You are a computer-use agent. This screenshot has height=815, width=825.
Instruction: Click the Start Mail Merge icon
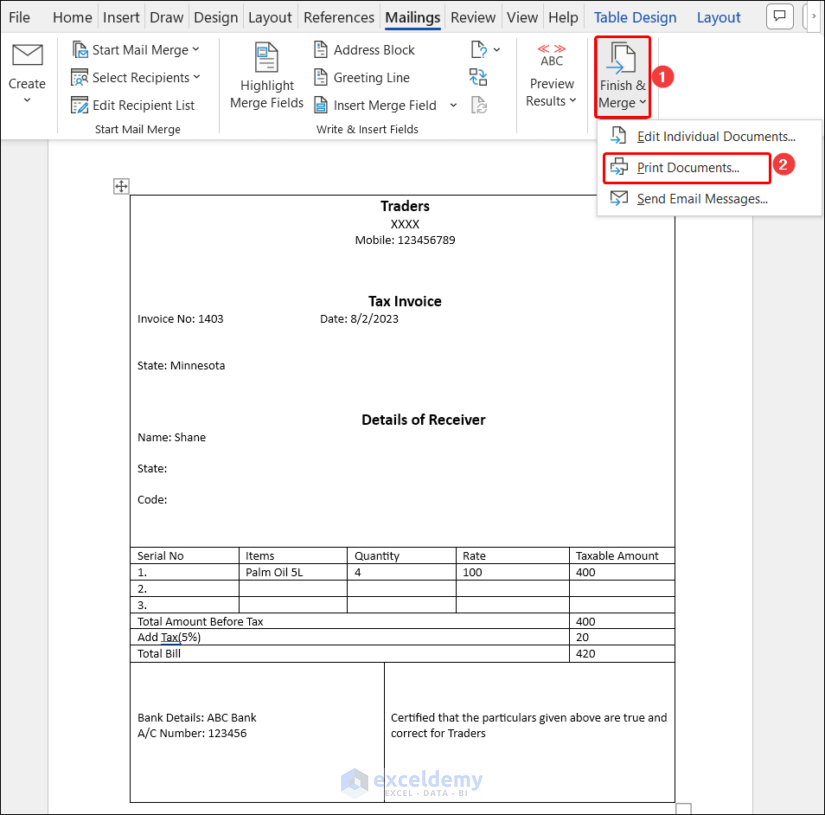79,49
